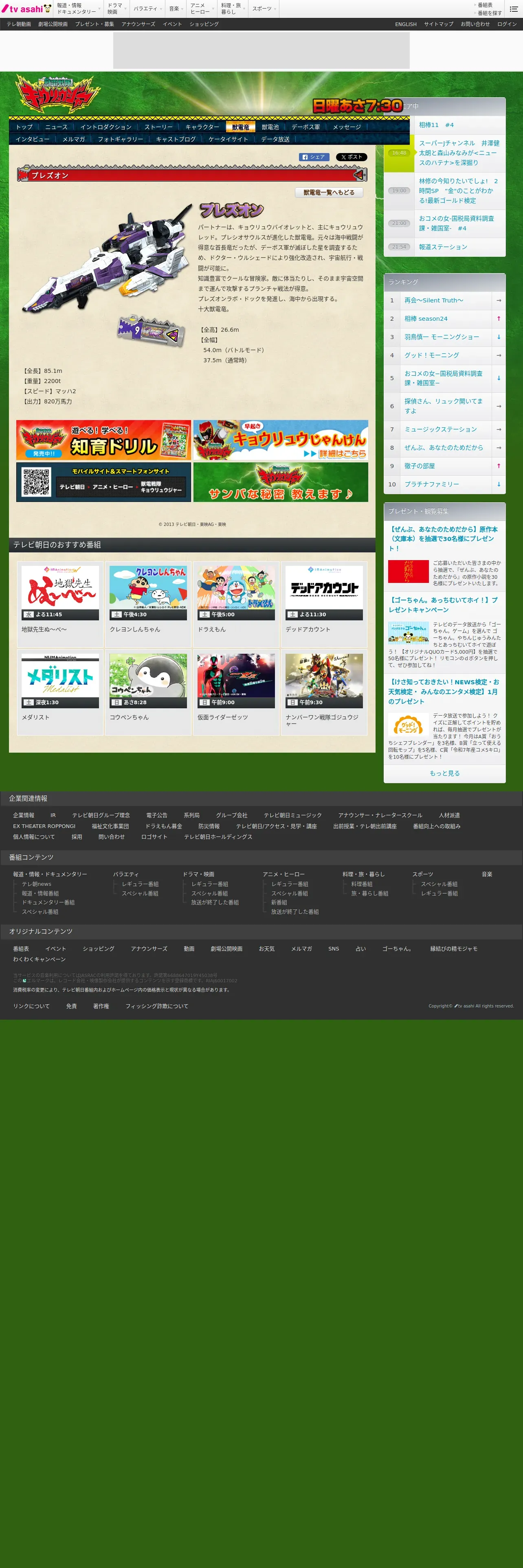Open the サイトマップ link

(438, 24)
